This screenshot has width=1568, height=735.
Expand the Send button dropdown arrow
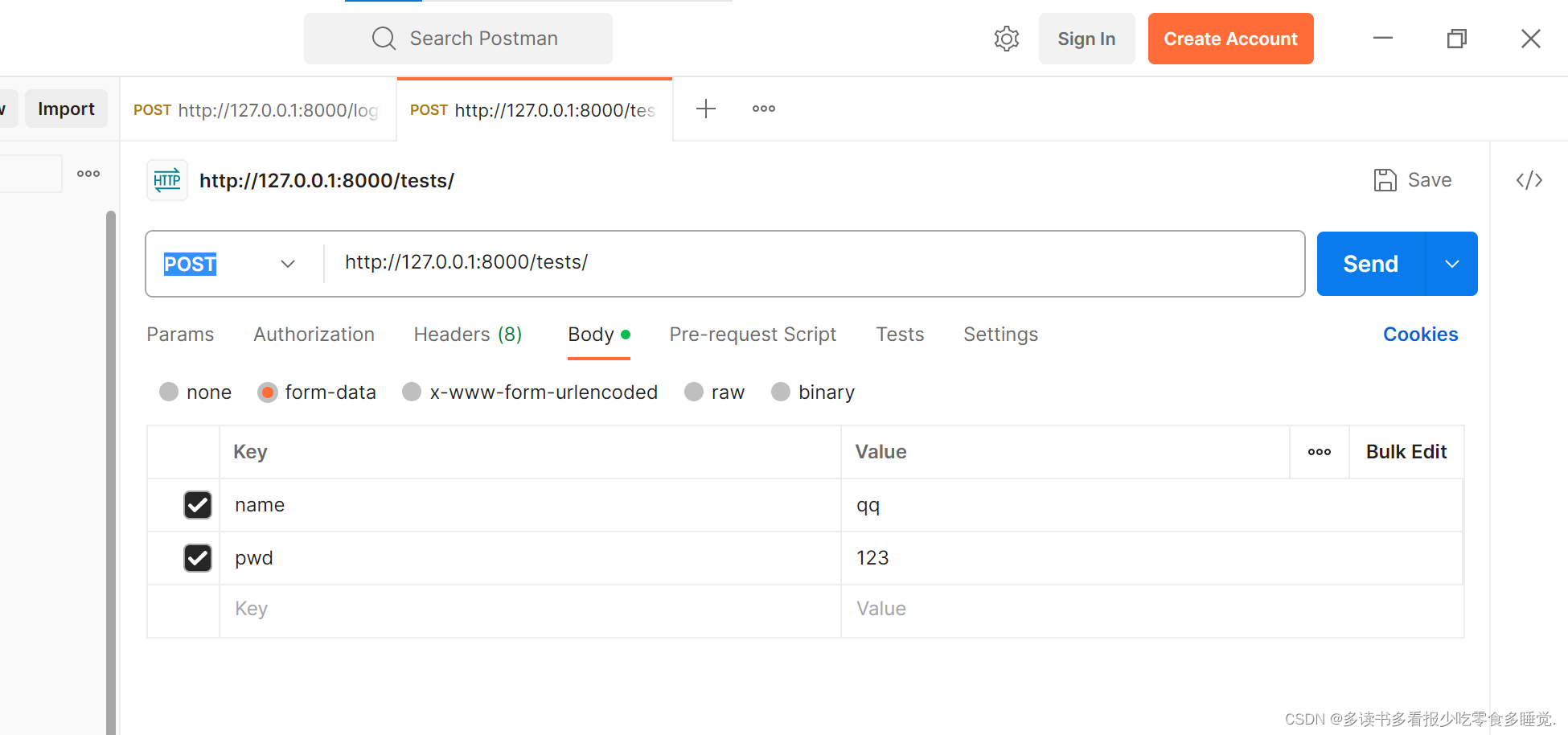1451,264
